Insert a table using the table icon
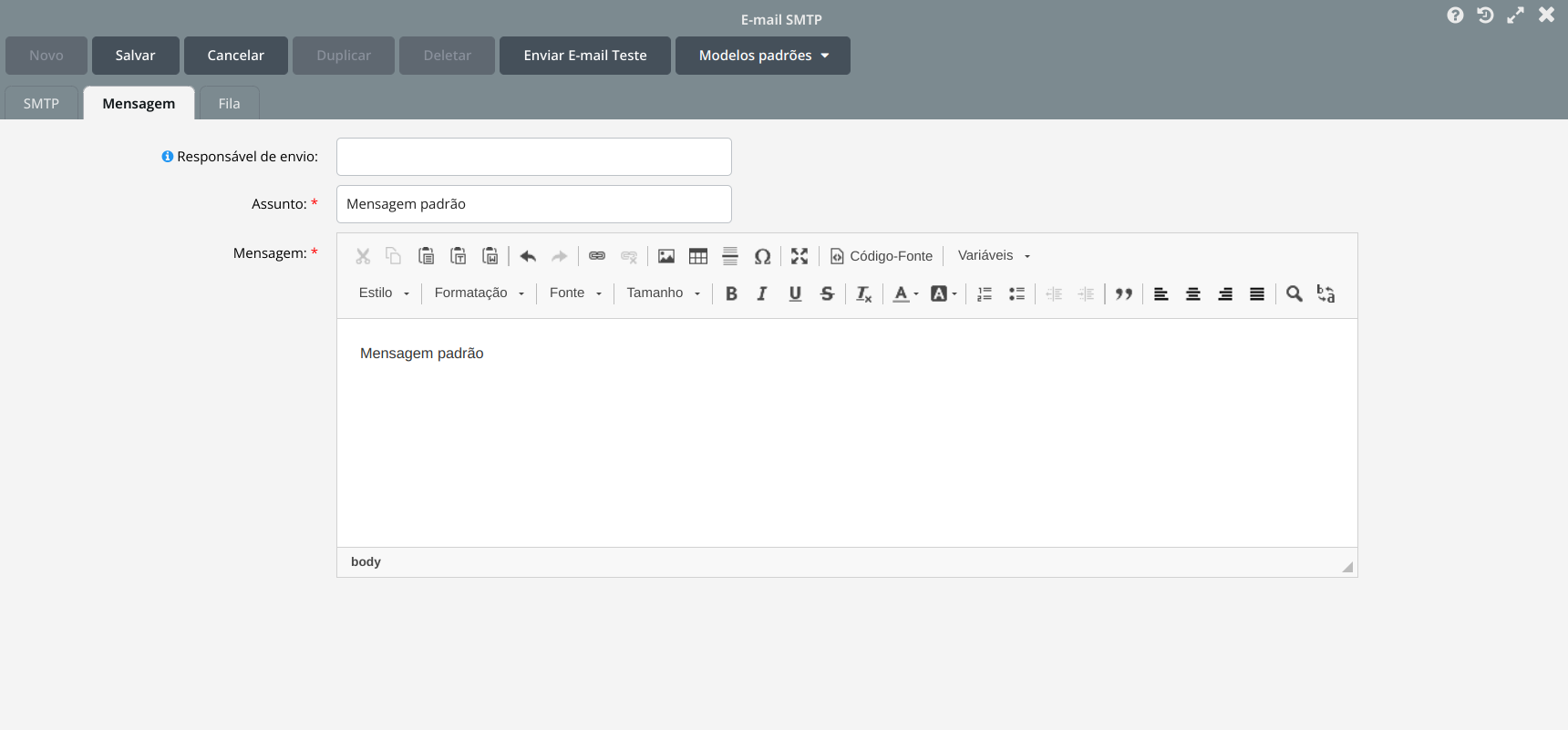Screen dimensions: 1568x730 pyautogui.click(x=698, y=256)
